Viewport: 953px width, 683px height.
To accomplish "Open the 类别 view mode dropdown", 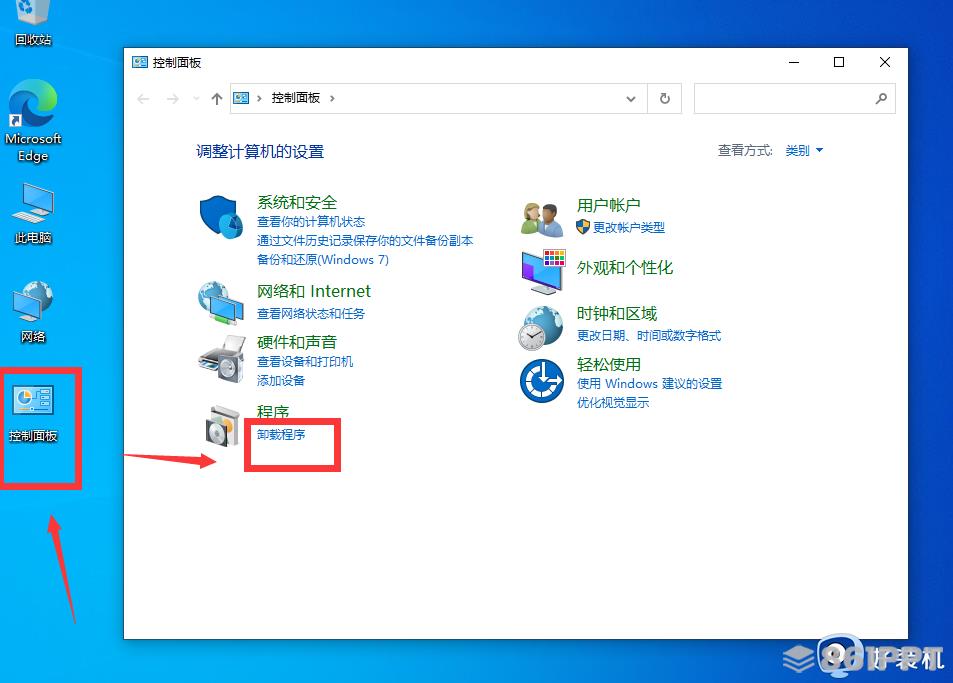I will coord(804,150).
